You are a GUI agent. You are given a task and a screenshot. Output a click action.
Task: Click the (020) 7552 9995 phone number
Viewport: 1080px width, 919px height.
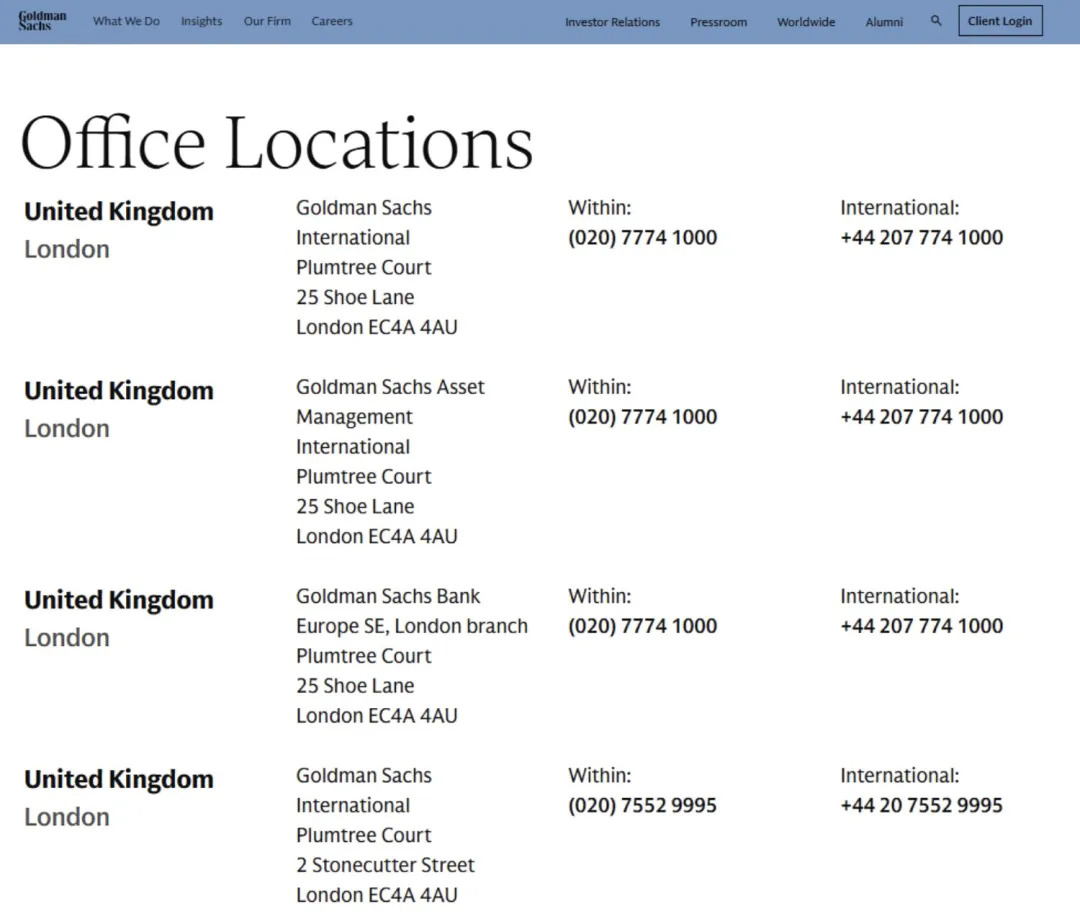(642, 806)
